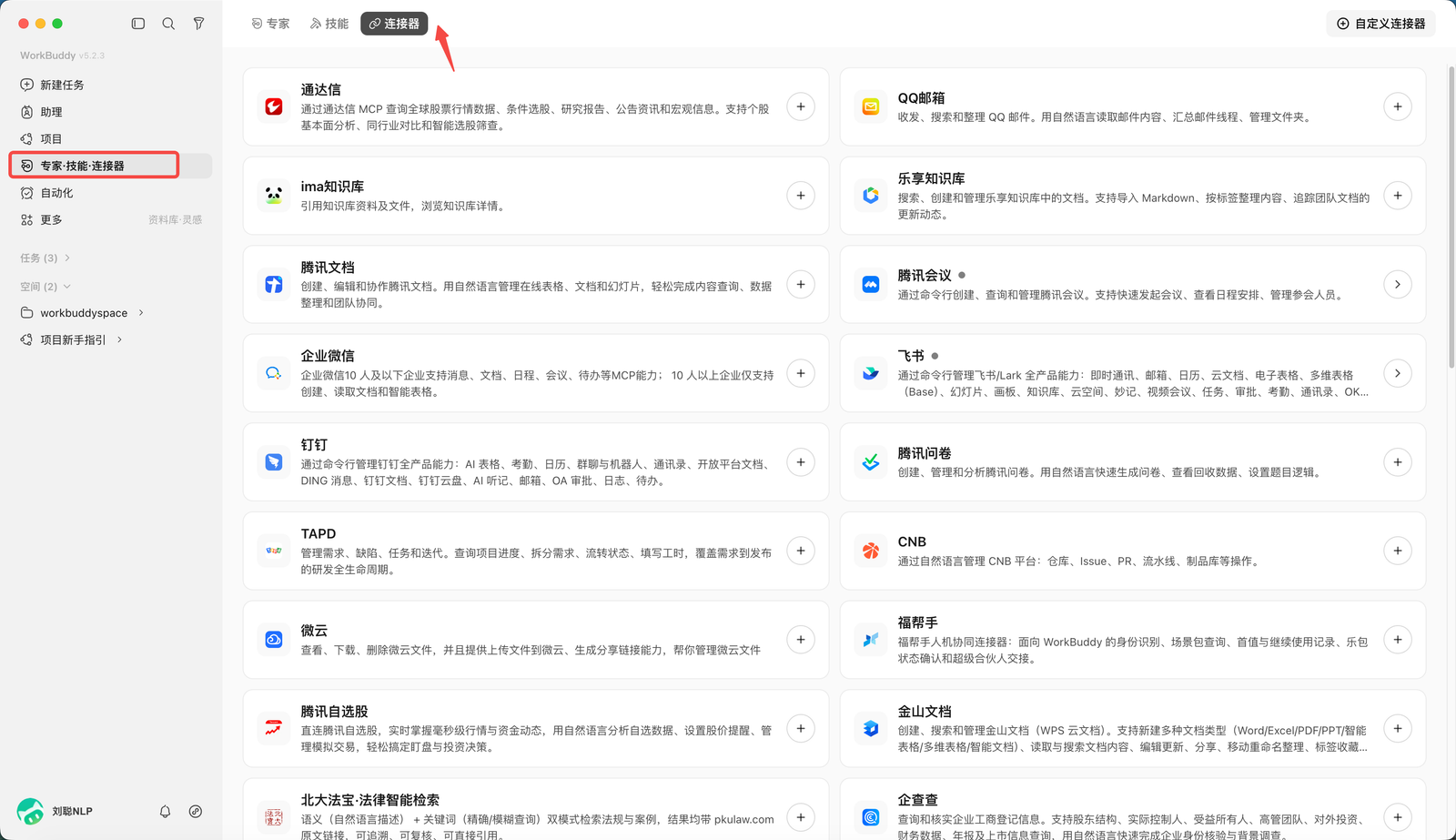Add the QQ邮箱 connector

[1398, 106]
